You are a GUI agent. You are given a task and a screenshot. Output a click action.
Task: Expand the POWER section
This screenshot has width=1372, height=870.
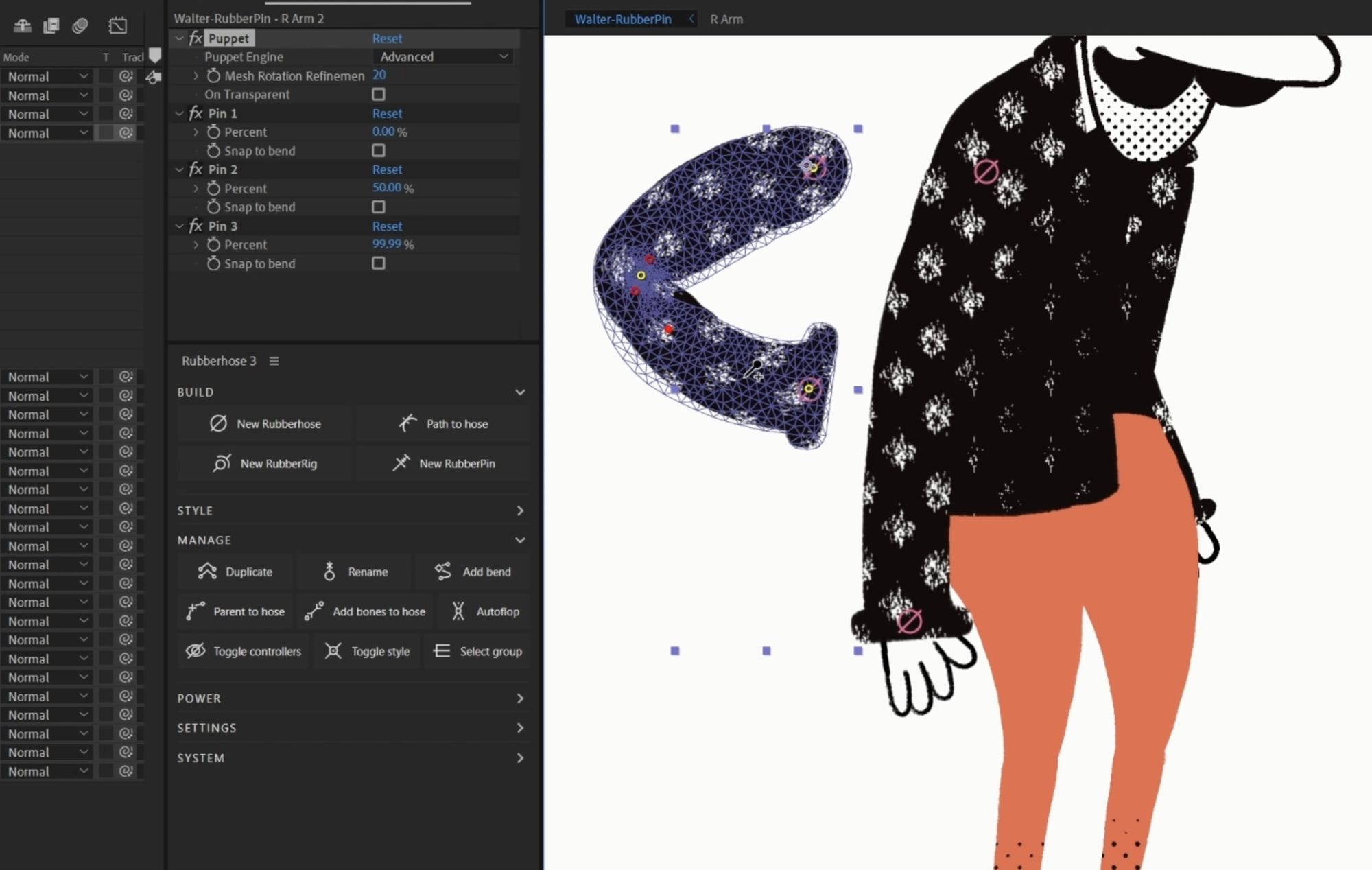tap(519, 698)
